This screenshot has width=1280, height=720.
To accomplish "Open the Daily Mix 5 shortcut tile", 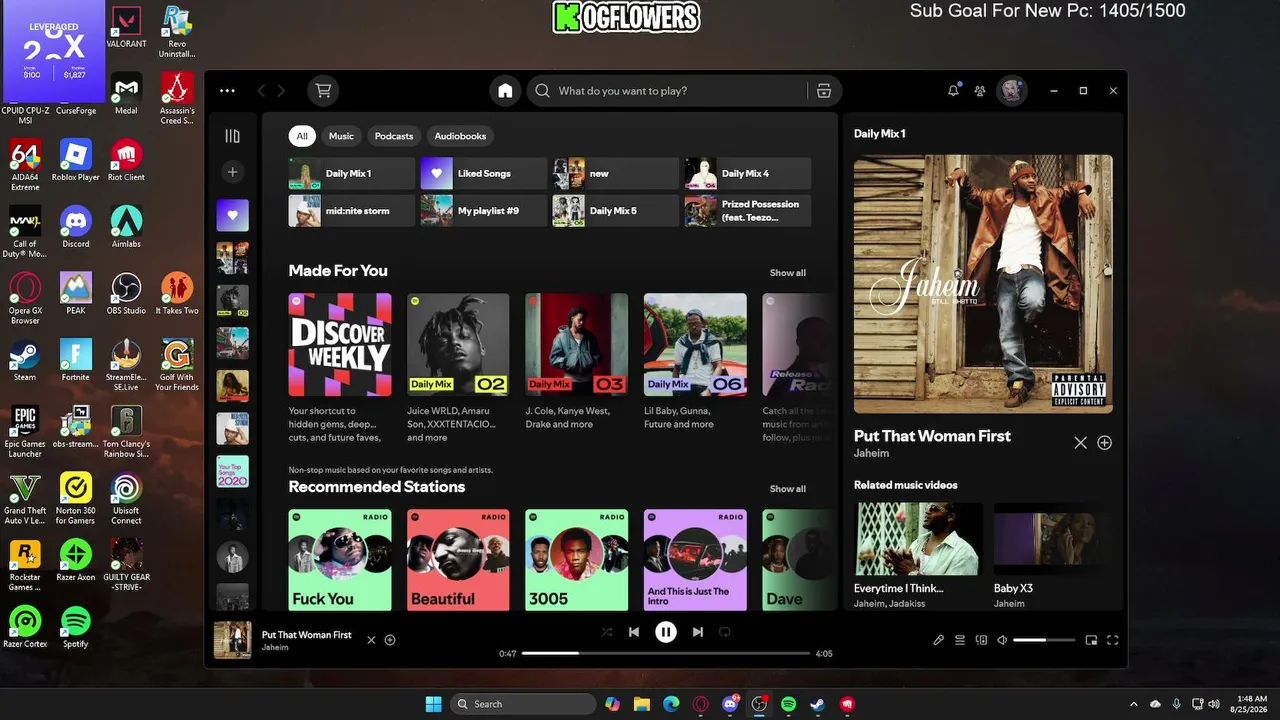I will point(616,211).
